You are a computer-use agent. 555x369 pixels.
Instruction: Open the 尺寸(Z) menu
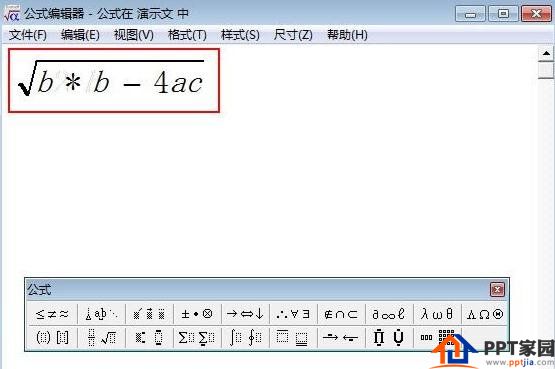point(293,35)
